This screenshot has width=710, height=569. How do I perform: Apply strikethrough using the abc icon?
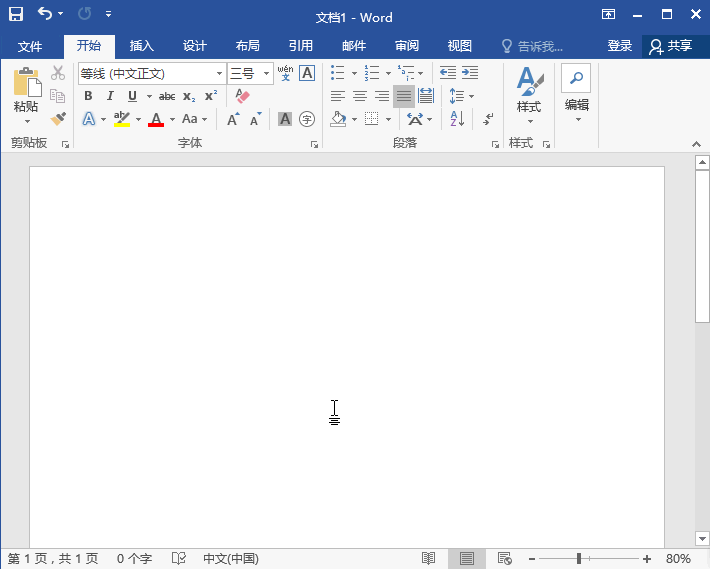pyautogui.click(x=167, y=96)
